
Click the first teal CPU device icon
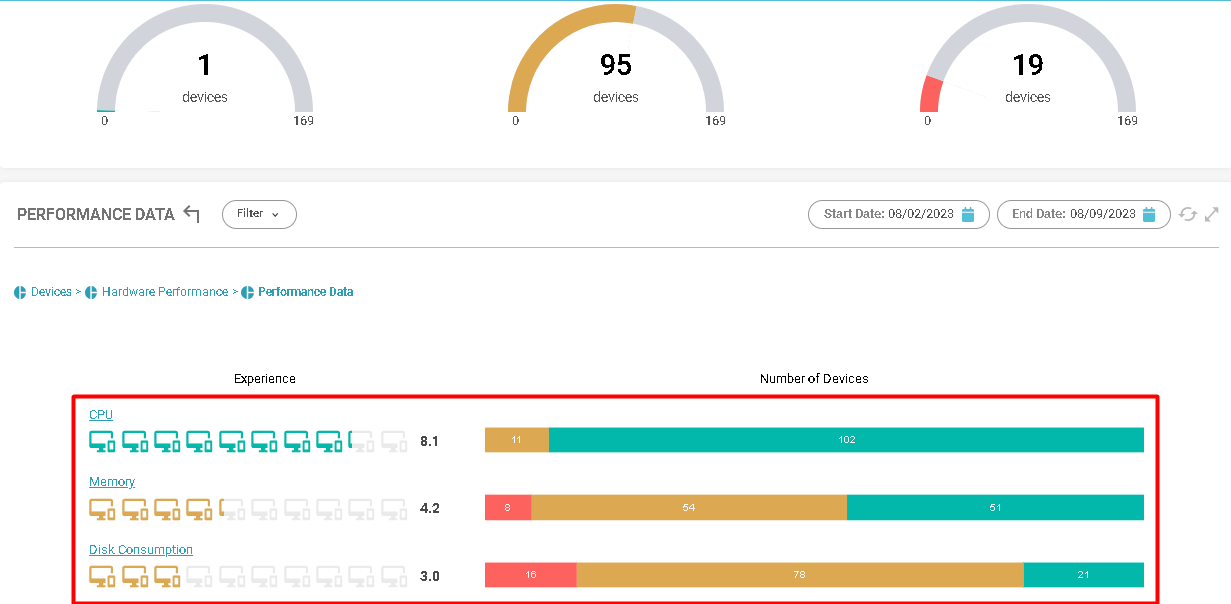[103, 441]
